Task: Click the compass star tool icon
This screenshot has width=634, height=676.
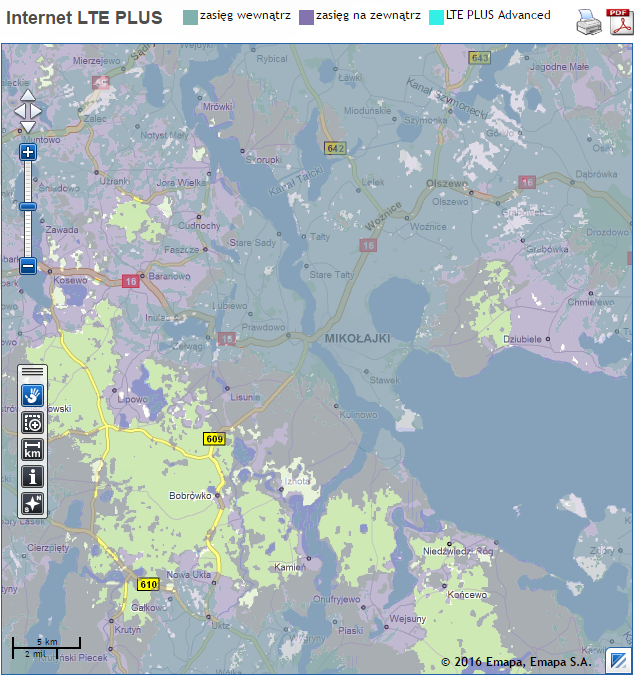Action: click(x=33, y=504)
